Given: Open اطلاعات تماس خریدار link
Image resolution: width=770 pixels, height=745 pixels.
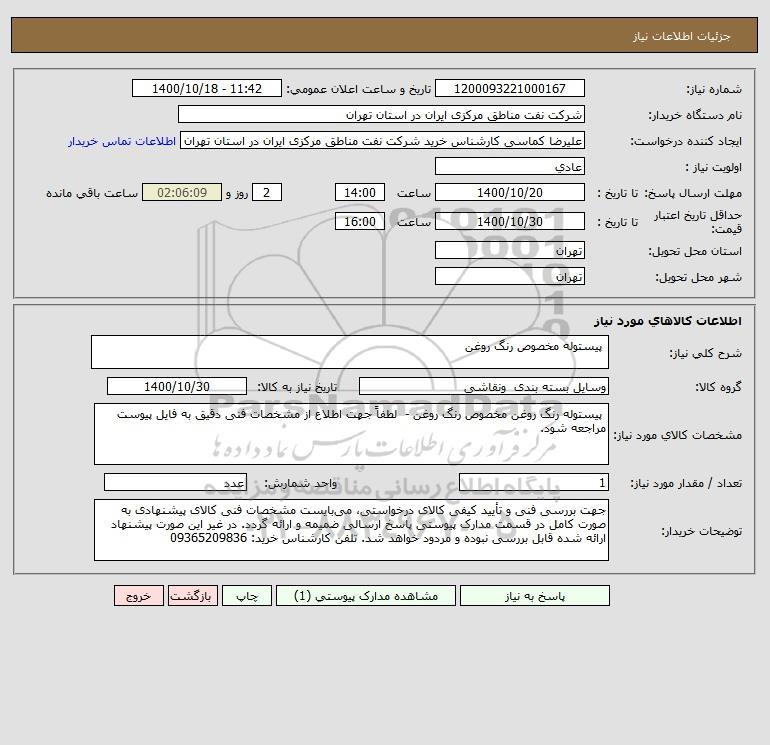Looking at the screenshot, I should [122, 141].
